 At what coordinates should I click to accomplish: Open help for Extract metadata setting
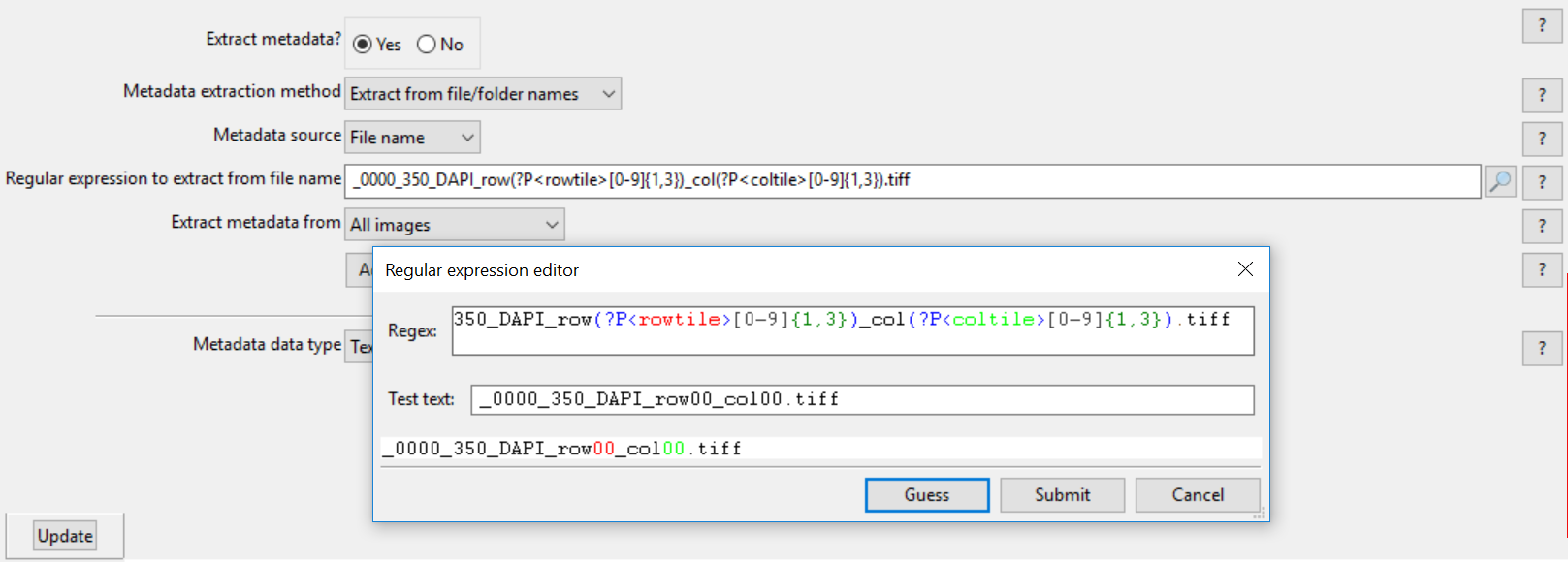1541,26
